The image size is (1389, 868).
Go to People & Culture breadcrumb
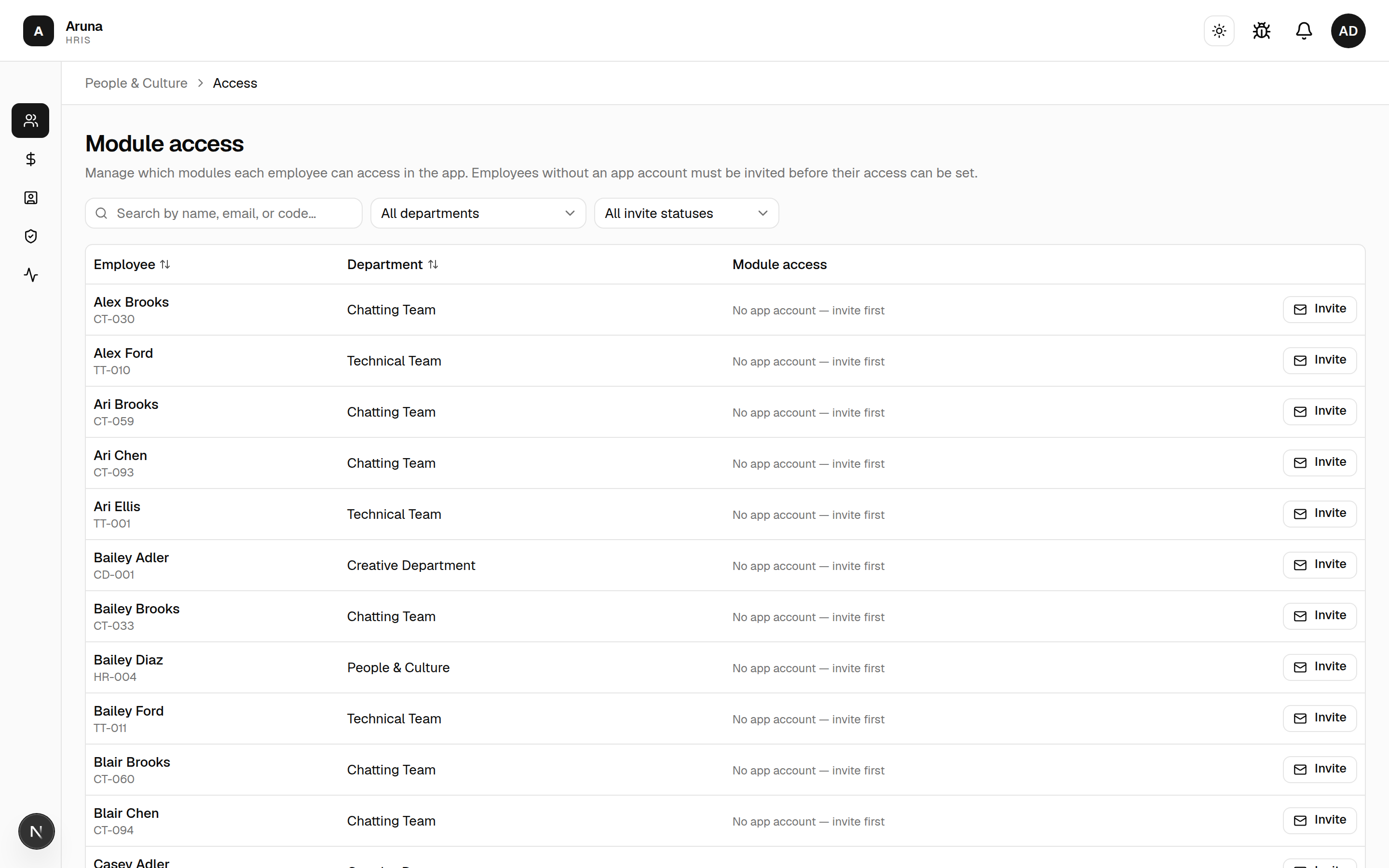pyautogui.click(x=136, y=83)
